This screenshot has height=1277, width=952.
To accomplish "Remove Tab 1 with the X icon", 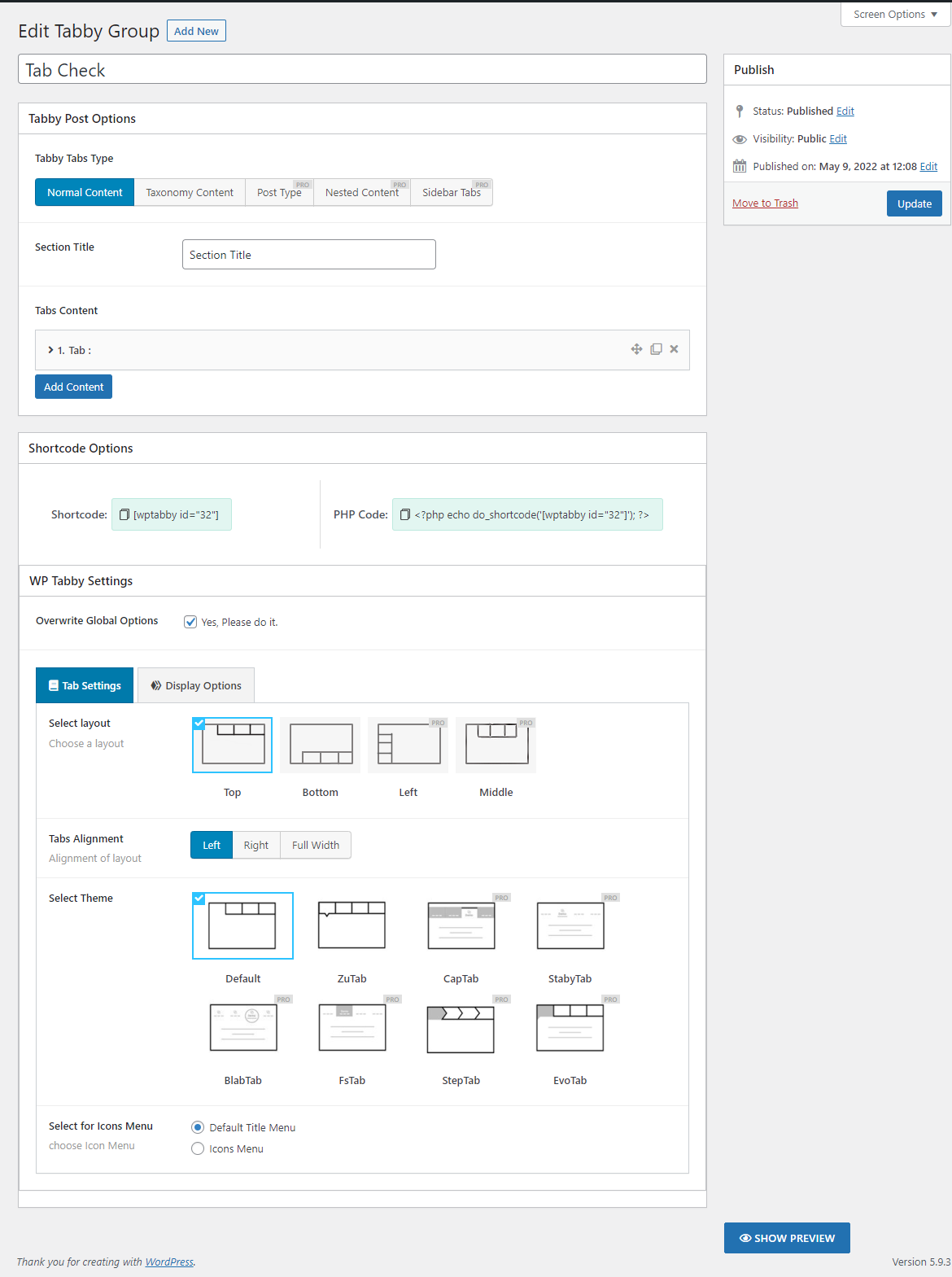I will [674, 349].
